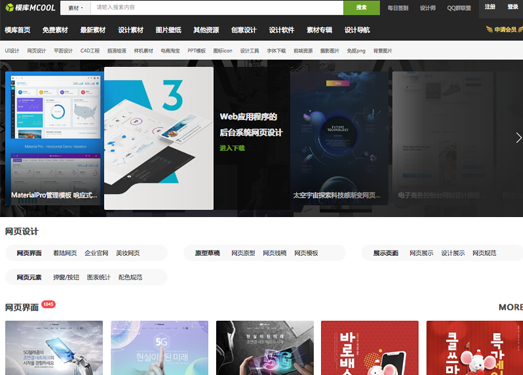The image size is (523, 375).
Task: Open the MaterialPro管理模板 carousel slide
Action: 54,138
